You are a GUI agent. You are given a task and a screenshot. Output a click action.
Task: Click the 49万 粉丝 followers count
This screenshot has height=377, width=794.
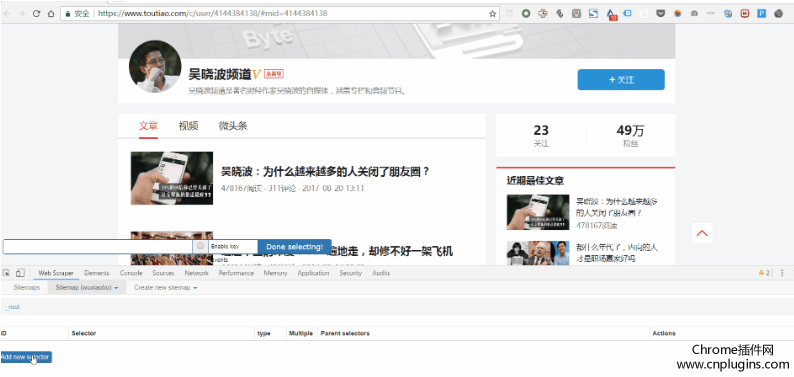630,135
